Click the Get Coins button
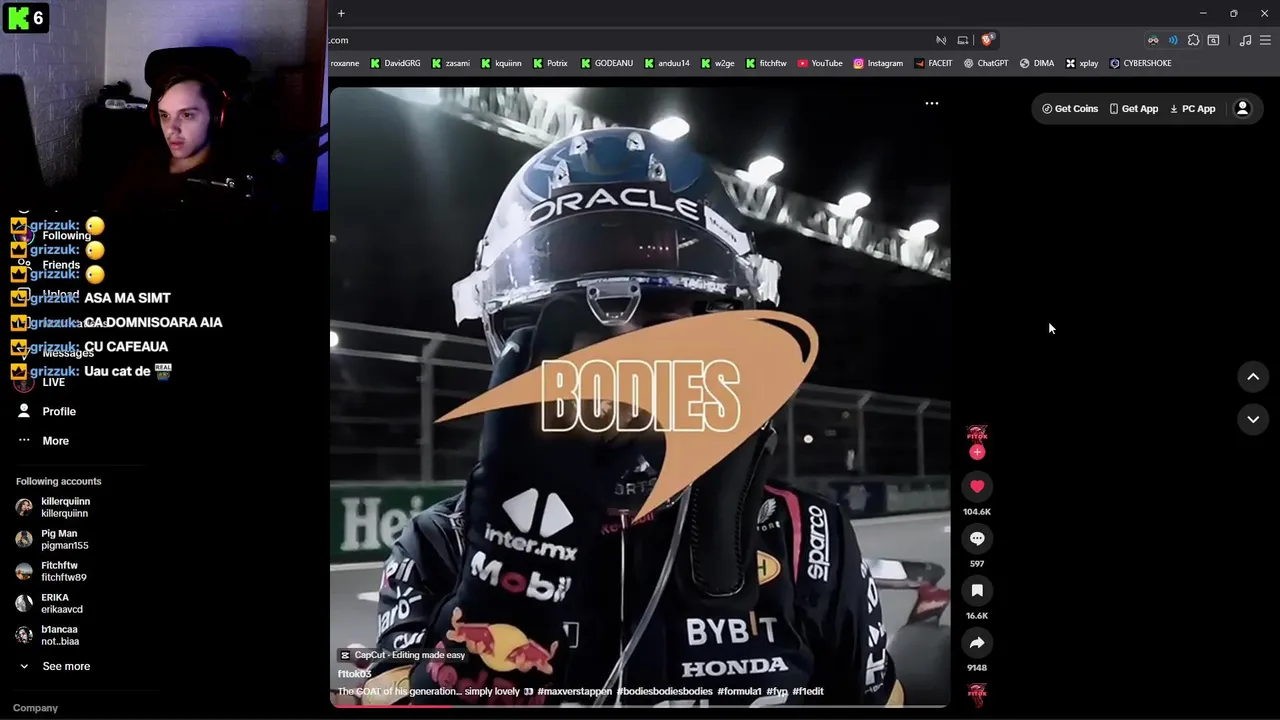The height and width of the screenshot is (720, 1280). (x=1070, y=108)
